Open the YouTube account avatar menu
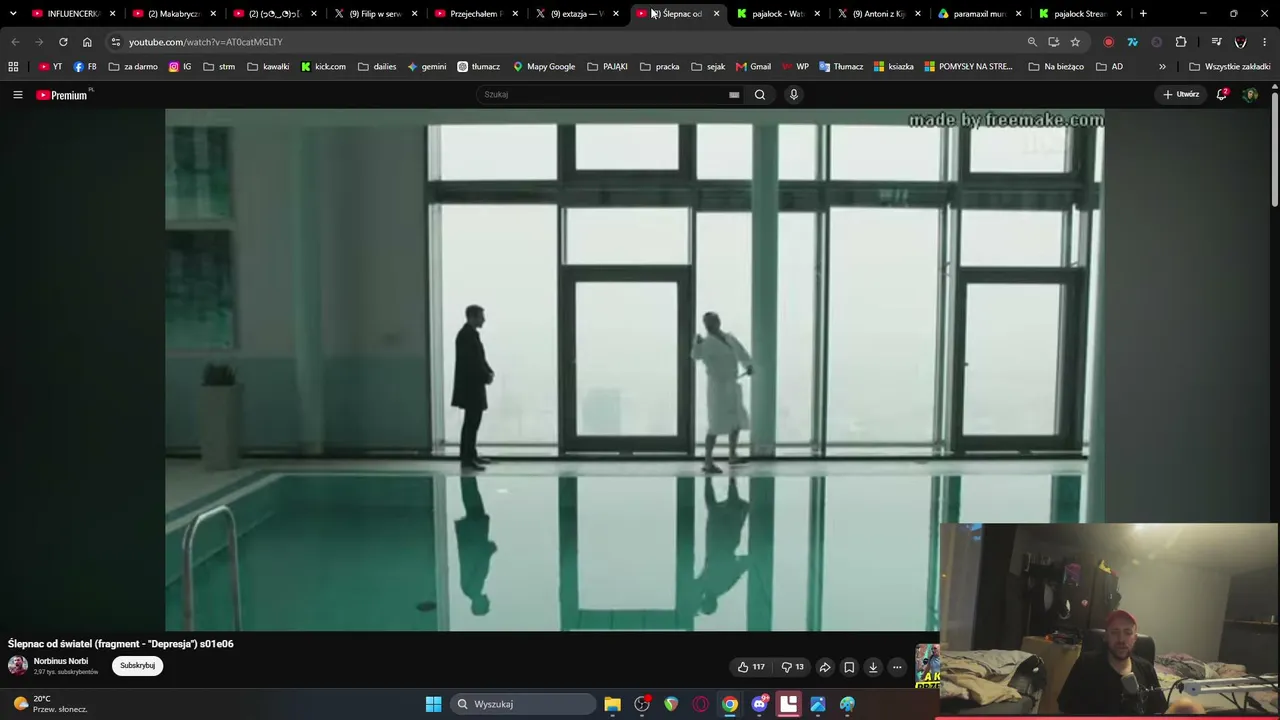 pyautogui.click(x=1250, y=95)
